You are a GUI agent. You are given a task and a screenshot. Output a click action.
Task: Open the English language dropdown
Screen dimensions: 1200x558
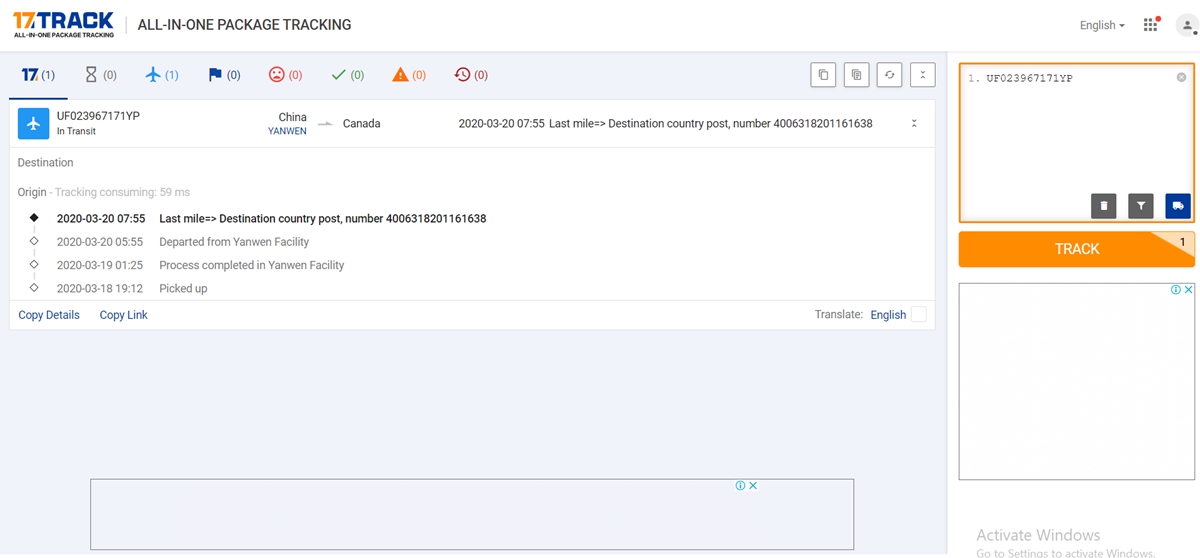point(1102,25)
